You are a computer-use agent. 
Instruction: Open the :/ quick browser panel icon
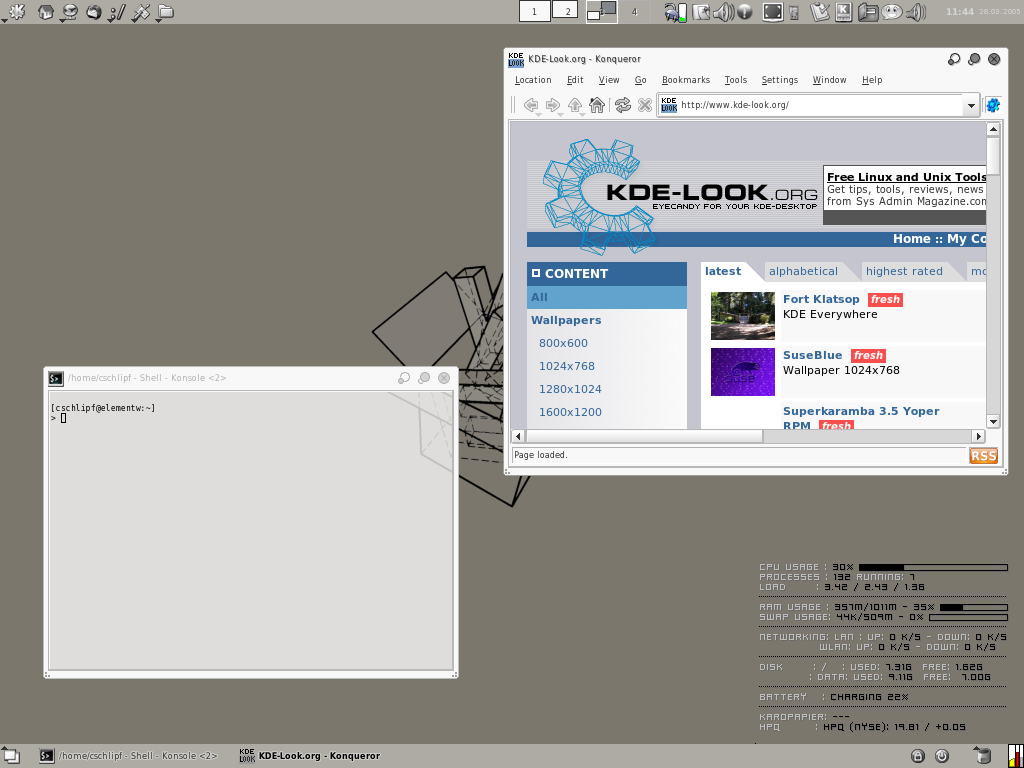117,11
